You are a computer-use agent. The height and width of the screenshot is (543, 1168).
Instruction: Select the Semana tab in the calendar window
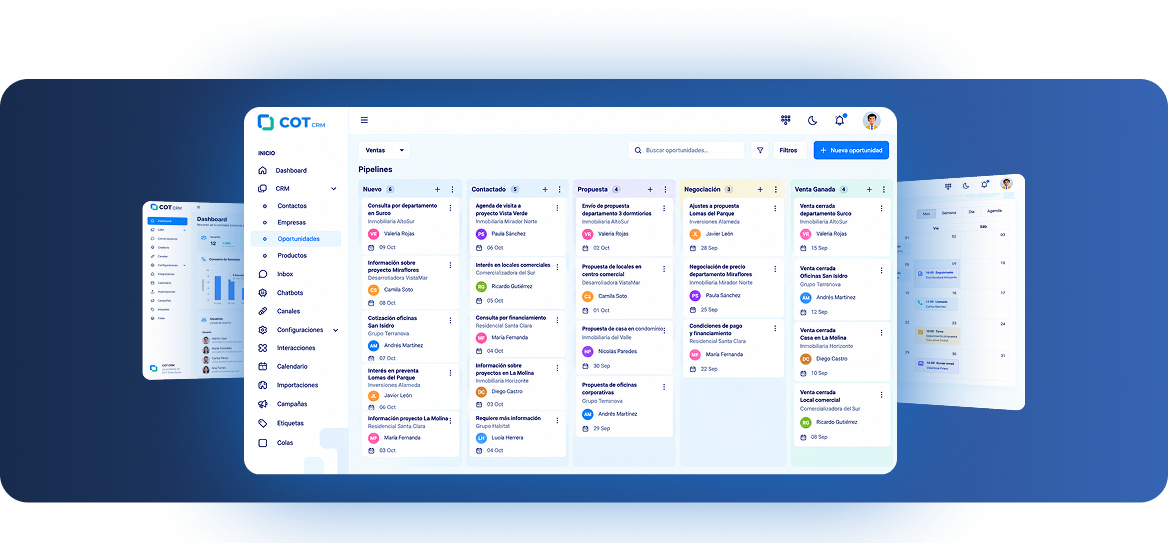tap(949, 213)
